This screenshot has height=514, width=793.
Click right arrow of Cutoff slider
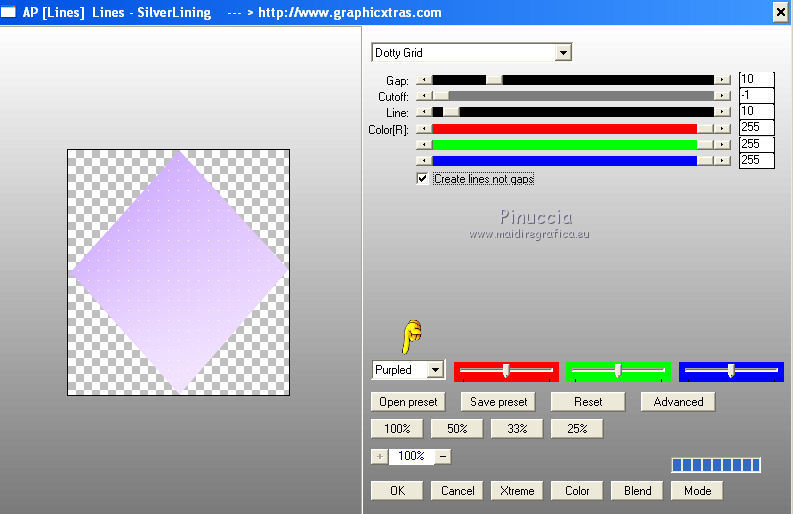(722, 96)
